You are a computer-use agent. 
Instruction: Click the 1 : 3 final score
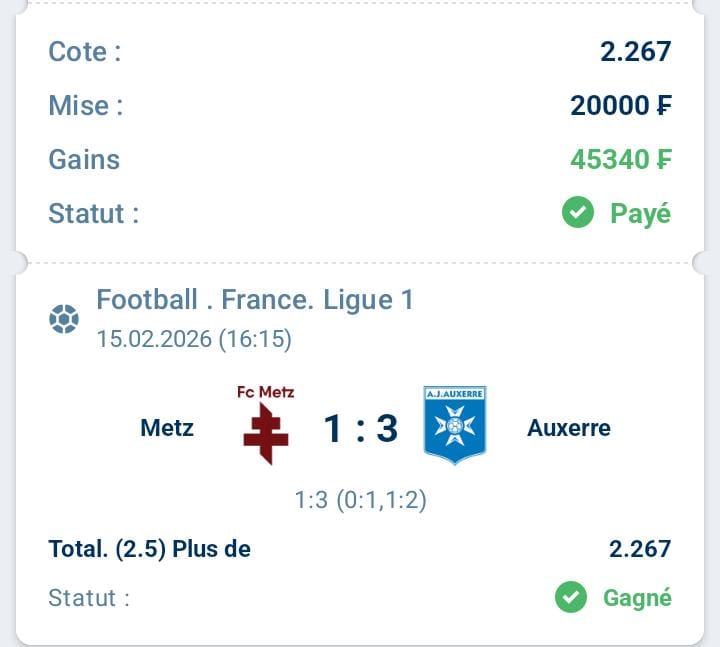[x=360, y=429]
